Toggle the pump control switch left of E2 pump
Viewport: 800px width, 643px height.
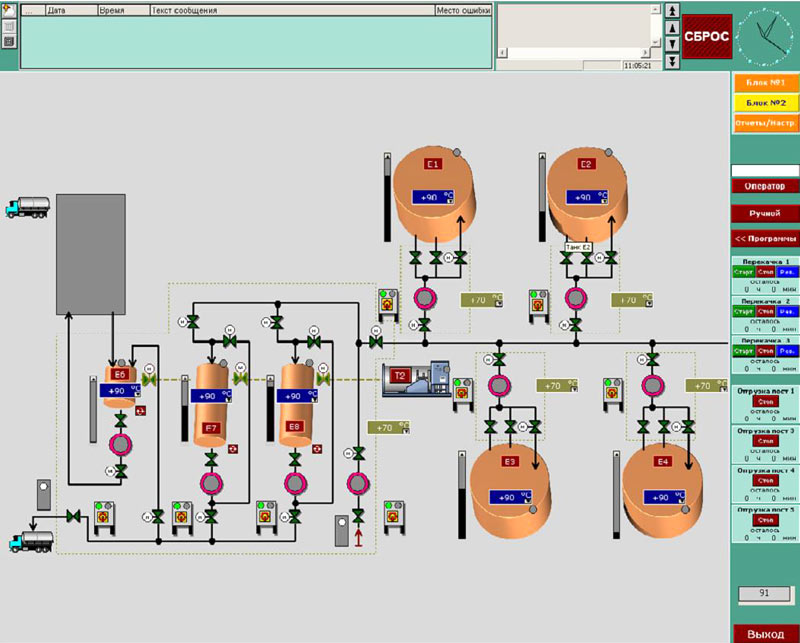click(537, 301)
